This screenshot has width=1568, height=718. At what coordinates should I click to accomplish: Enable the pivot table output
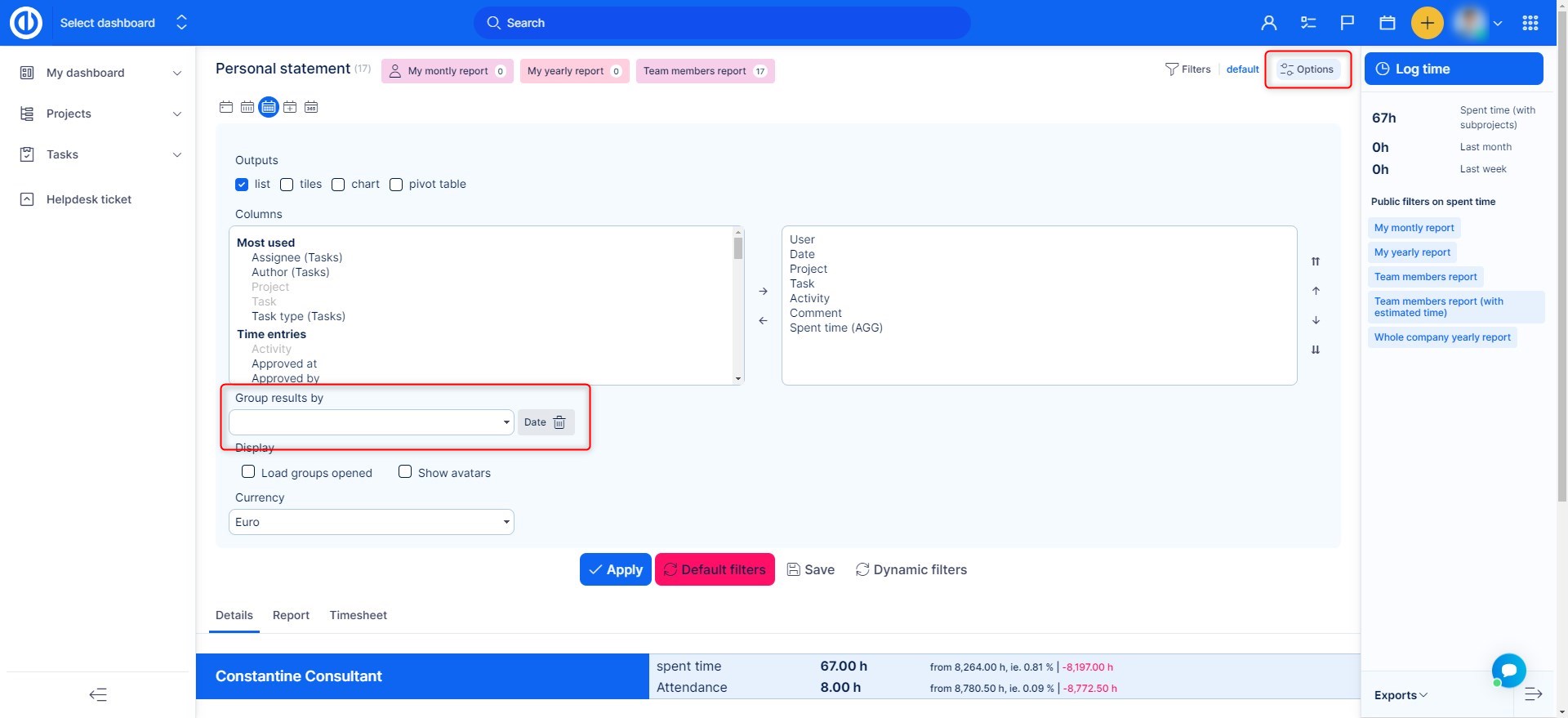tap(396, 185)
